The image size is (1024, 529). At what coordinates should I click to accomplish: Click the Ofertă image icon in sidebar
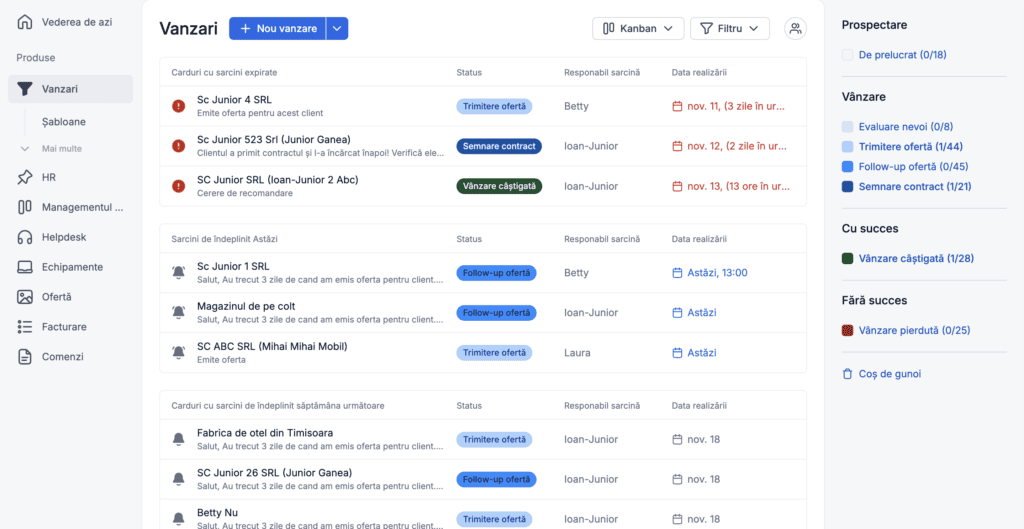25,297
